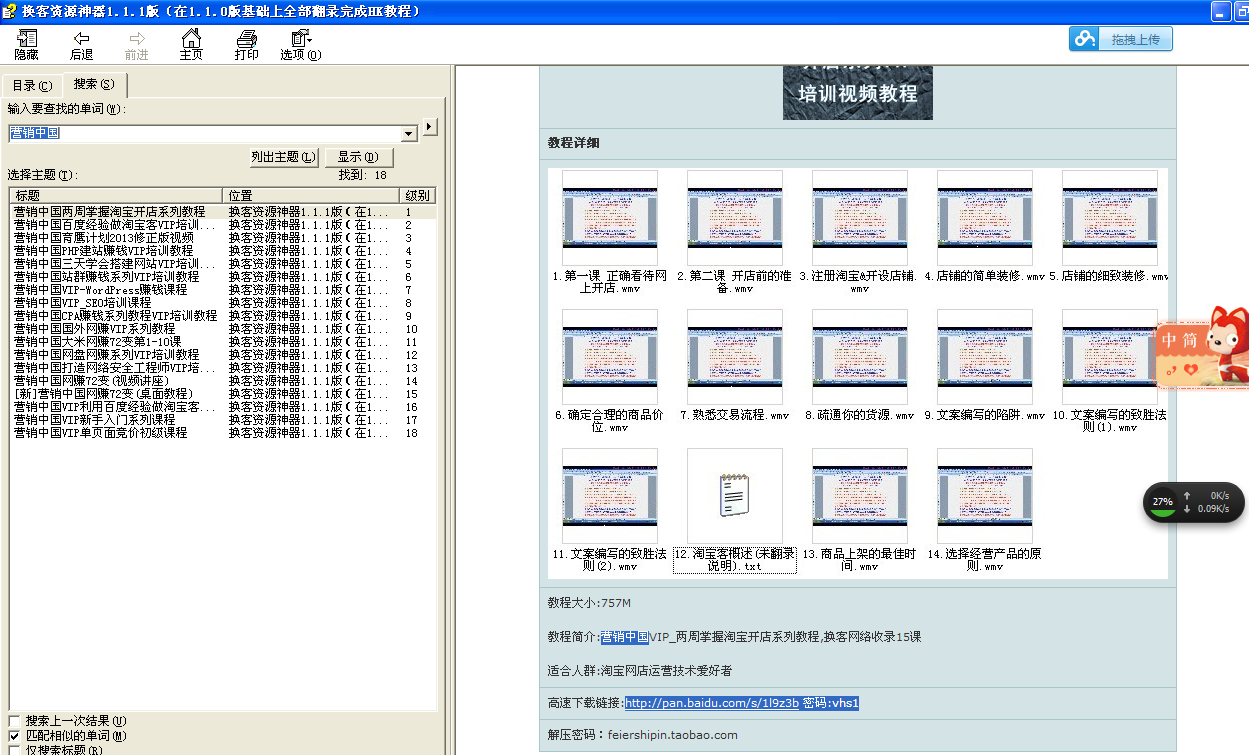
Task: Click the 中简 input method mascot widget
Action: [1202, 349]
